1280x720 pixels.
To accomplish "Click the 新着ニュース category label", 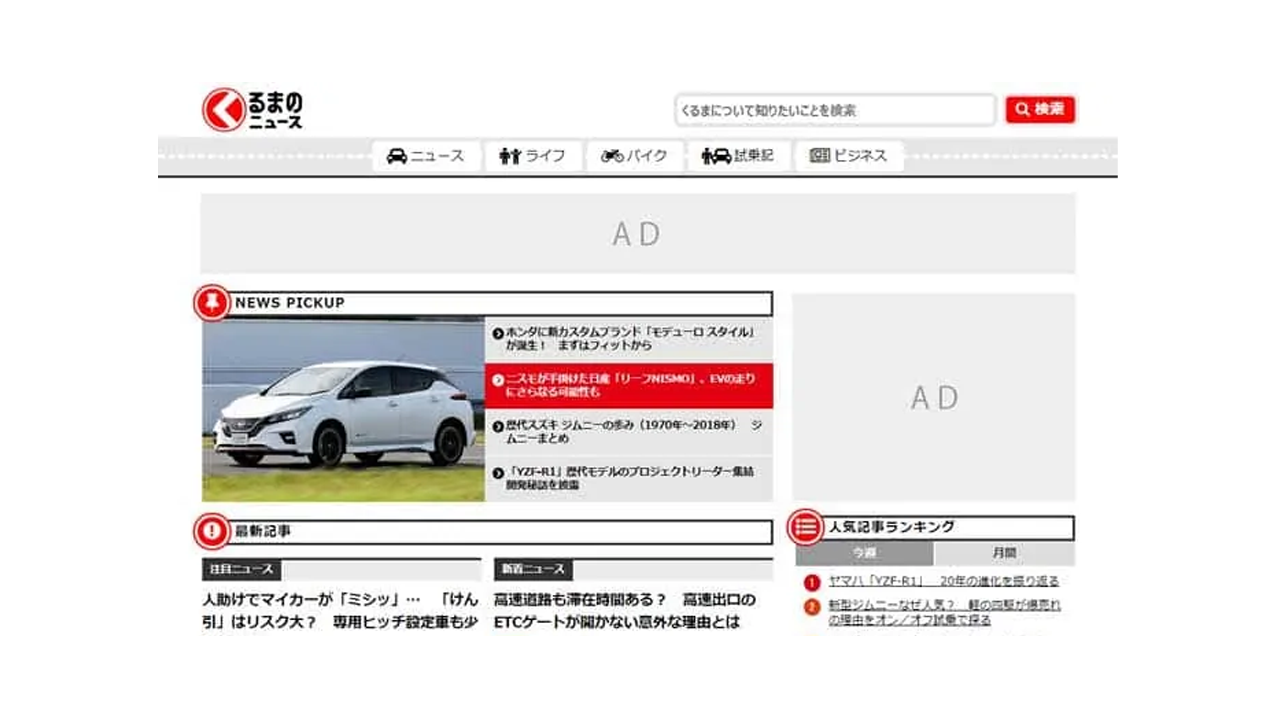I will pos(534,569).
